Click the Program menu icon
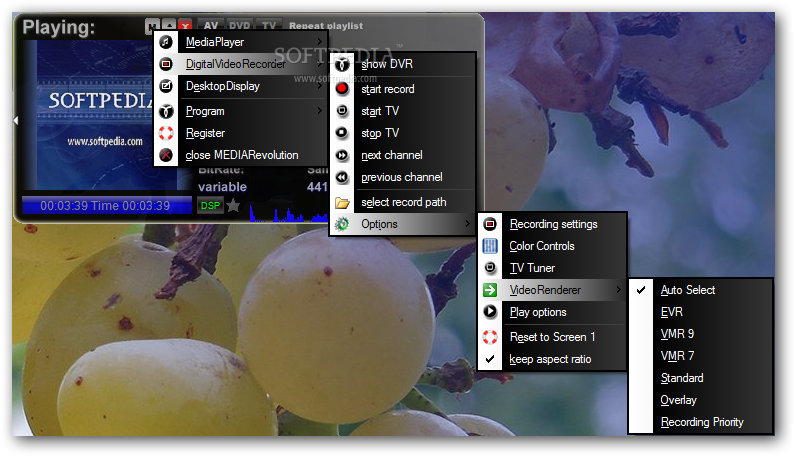The width and height of the screenshot is (795, 456). pyautogui.click(x=166, y=111)
